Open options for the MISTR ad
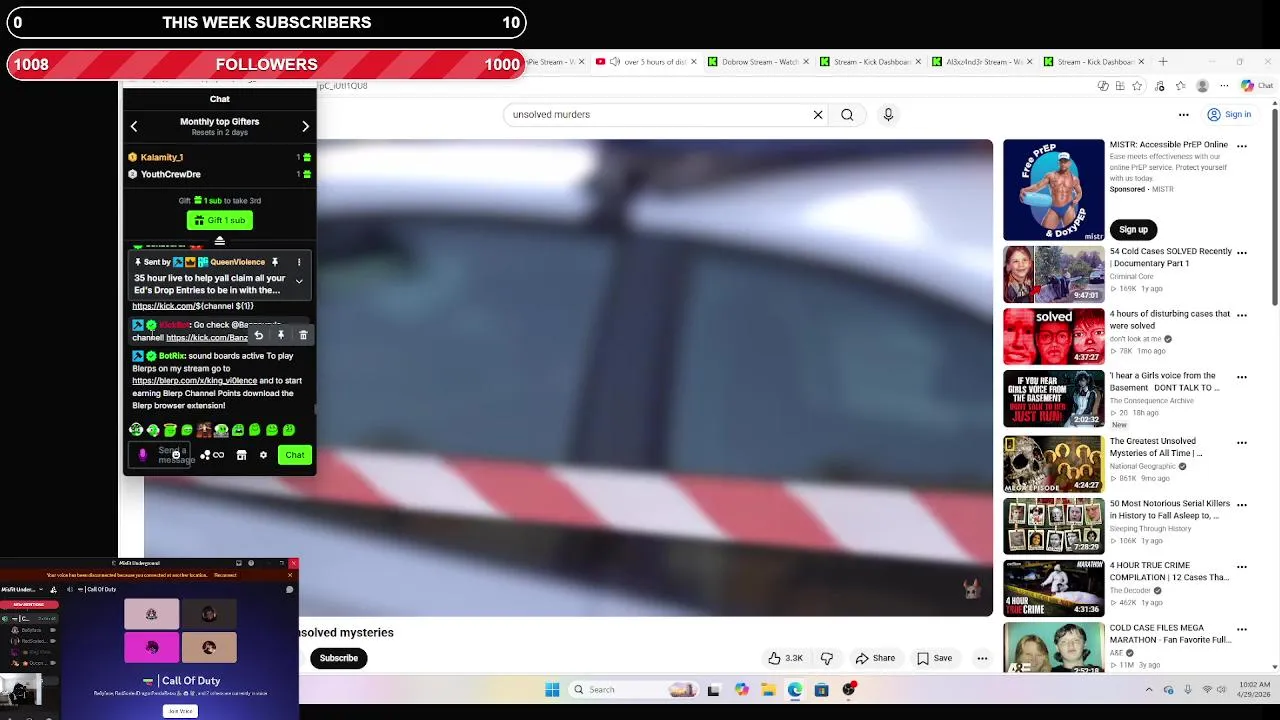Screen dimensions: 1280x720 pos(1242,146)
